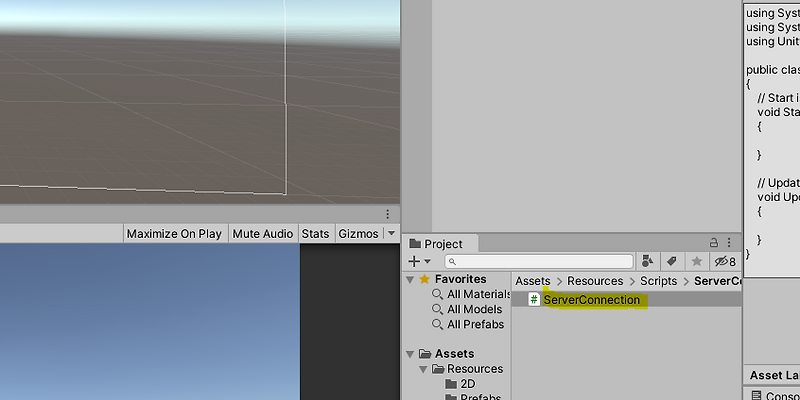Screen dimensions: 800x400
Task: Toggle Gizmos in the Game view
Action: click(x=358, y=234)
